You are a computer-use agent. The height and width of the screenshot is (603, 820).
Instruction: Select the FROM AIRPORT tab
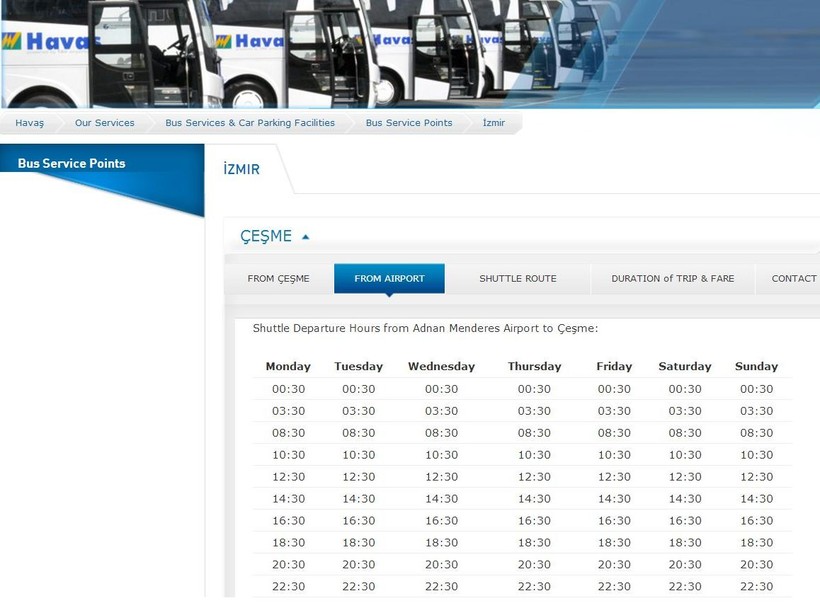pos(389,279)
